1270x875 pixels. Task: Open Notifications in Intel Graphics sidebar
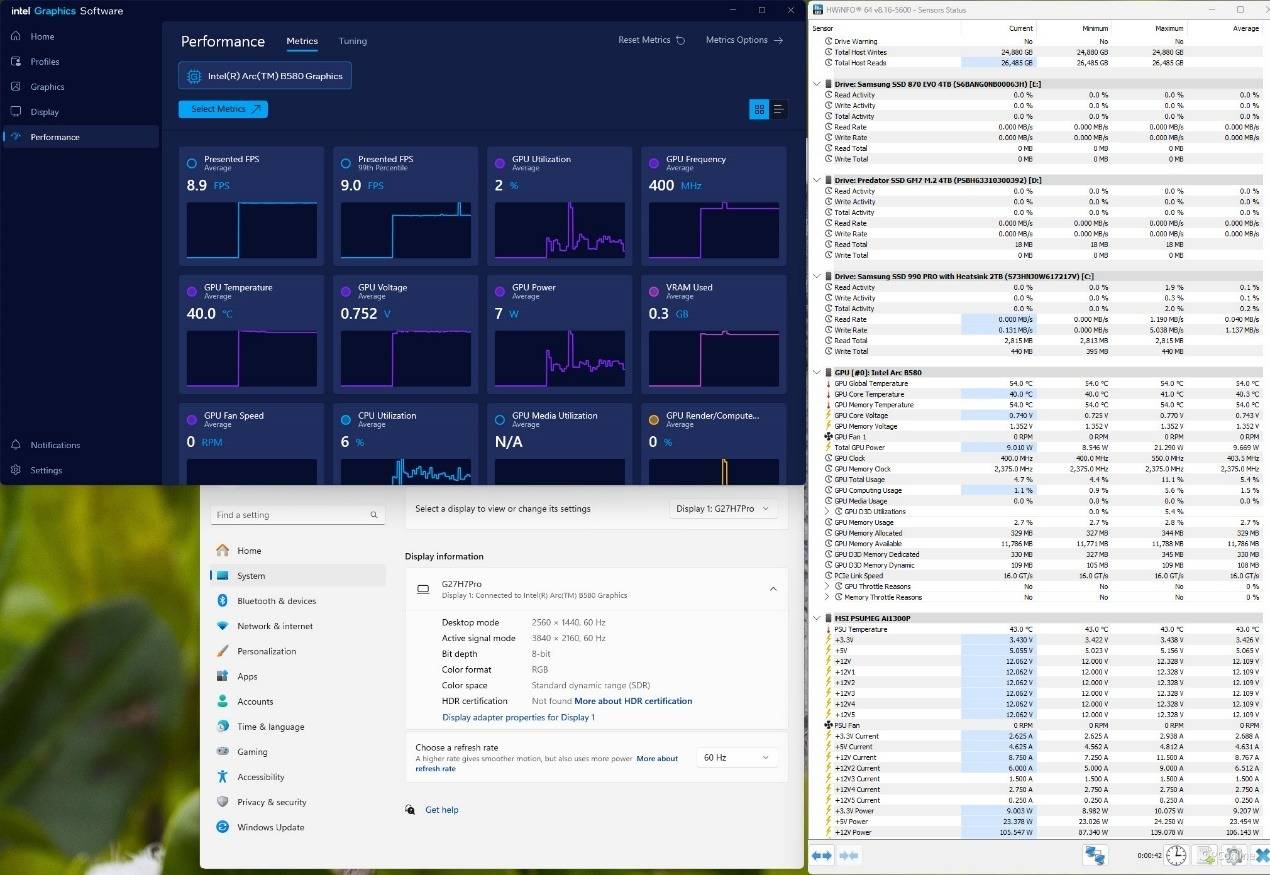pos(55,445)
